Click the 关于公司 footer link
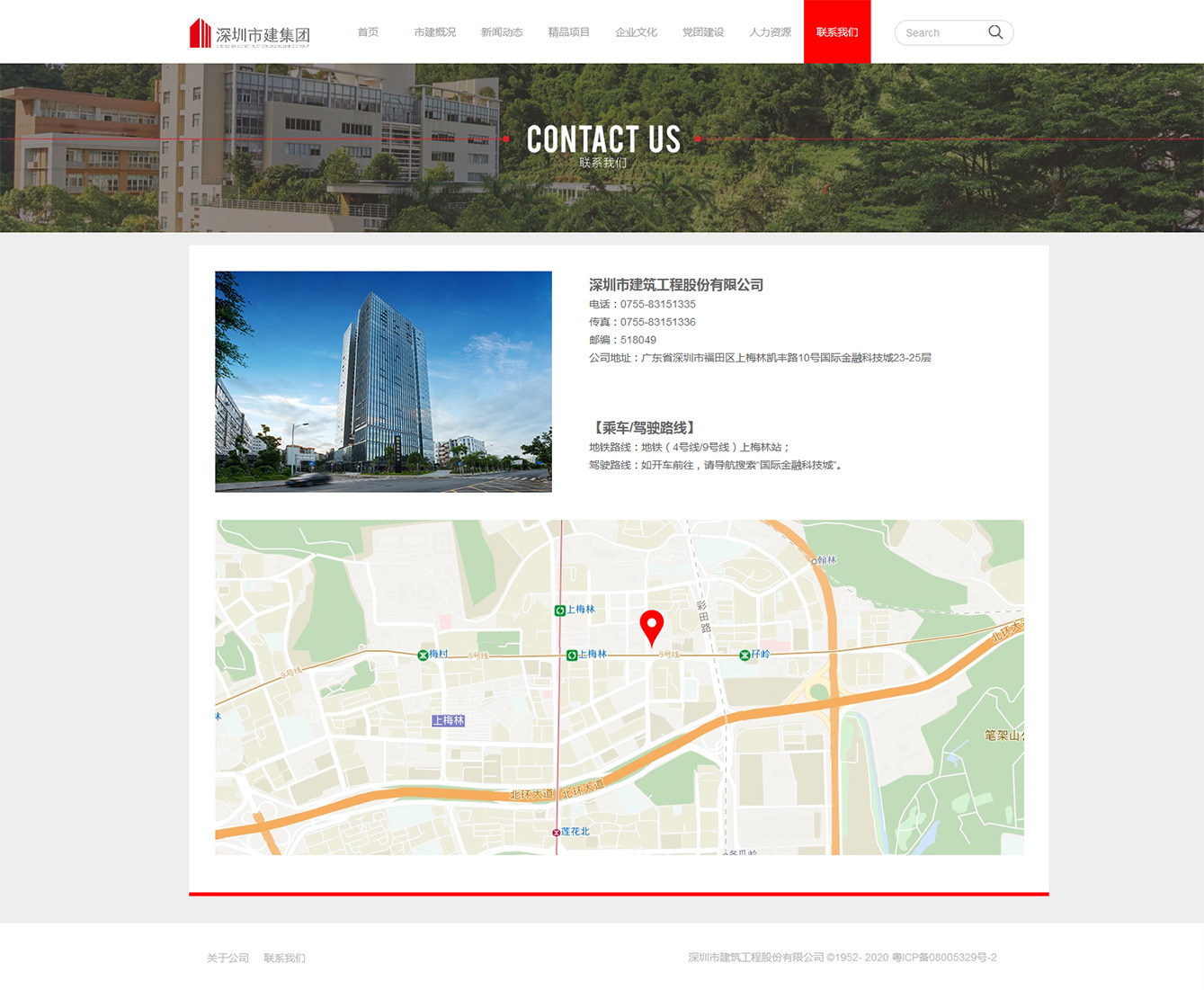1204x990 pixels. tap(227, 958)
